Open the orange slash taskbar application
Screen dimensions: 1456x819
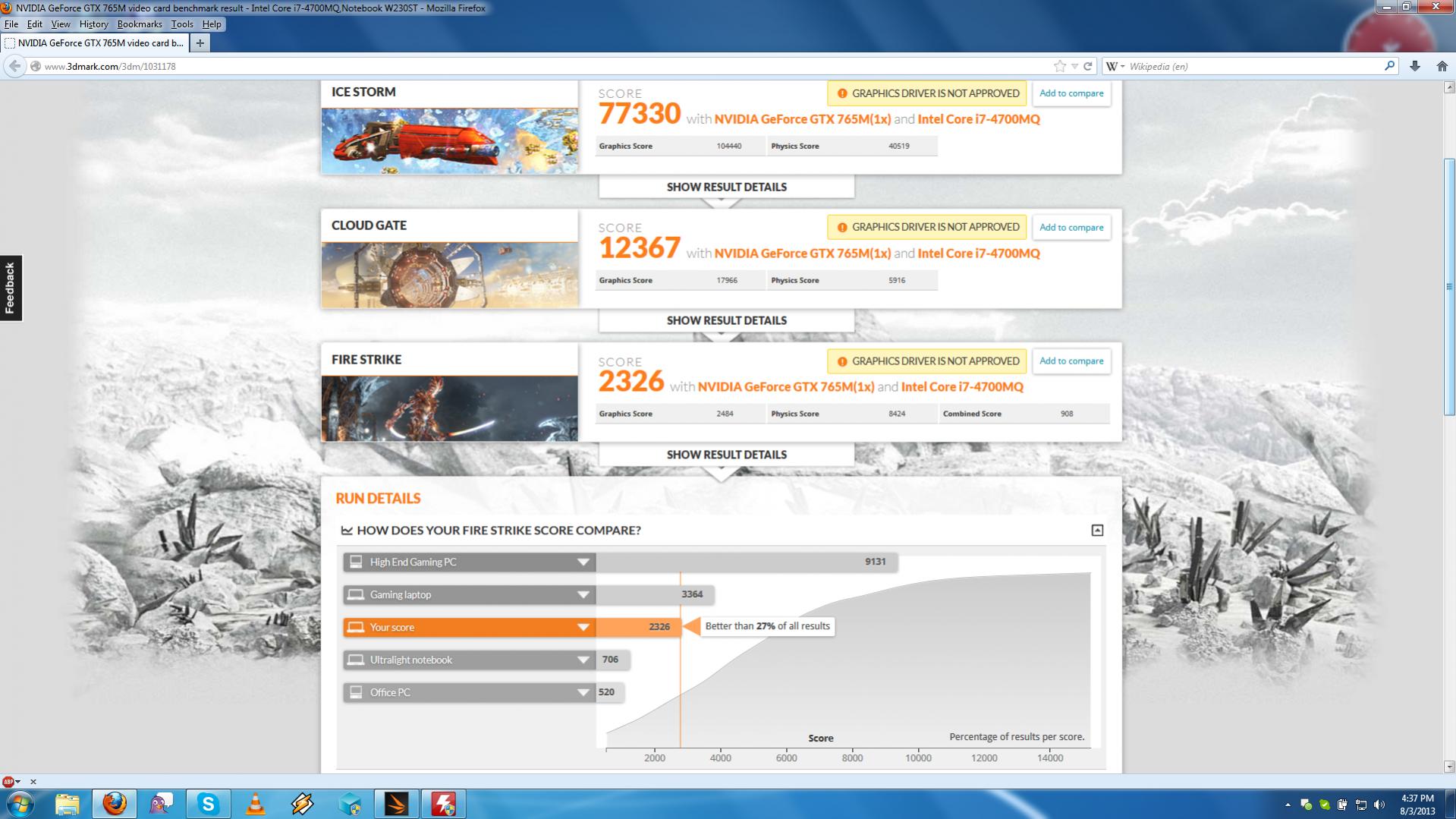pos(397,804)
